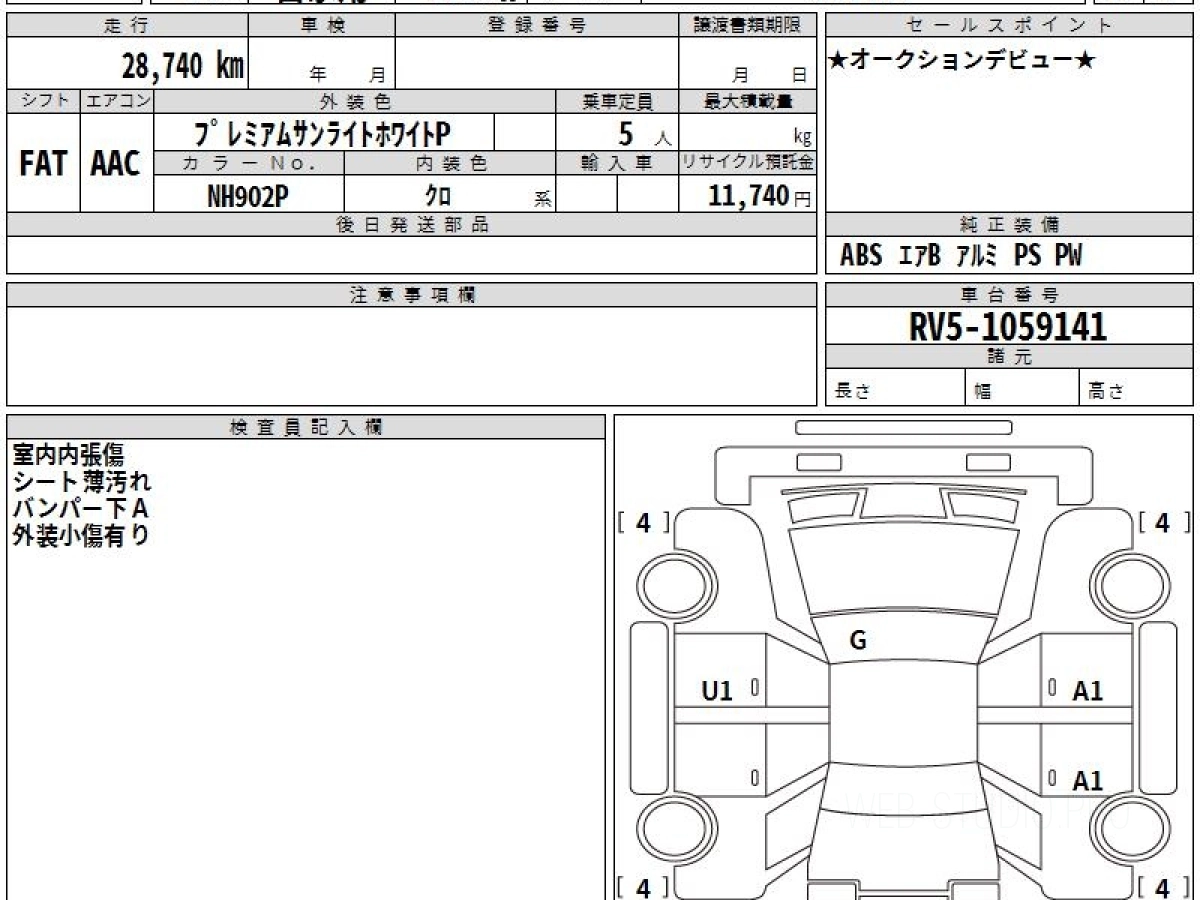Click the 年 月 date cell under 車検
Viewport: 1200px width, 900px height.
click(322, 64)
